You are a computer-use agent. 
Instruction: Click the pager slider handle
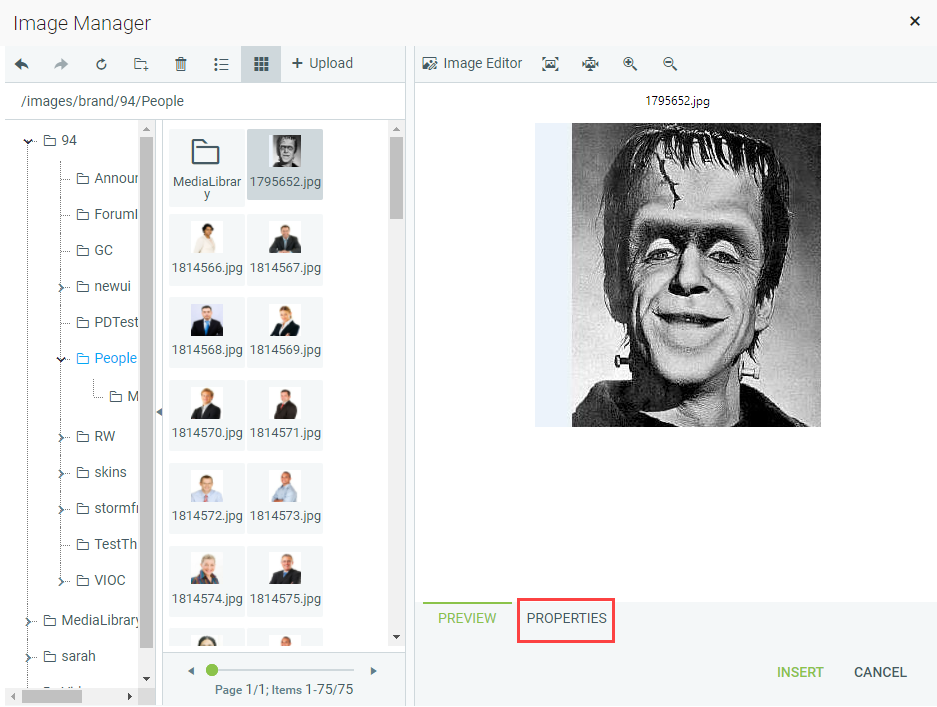(212, 670)
